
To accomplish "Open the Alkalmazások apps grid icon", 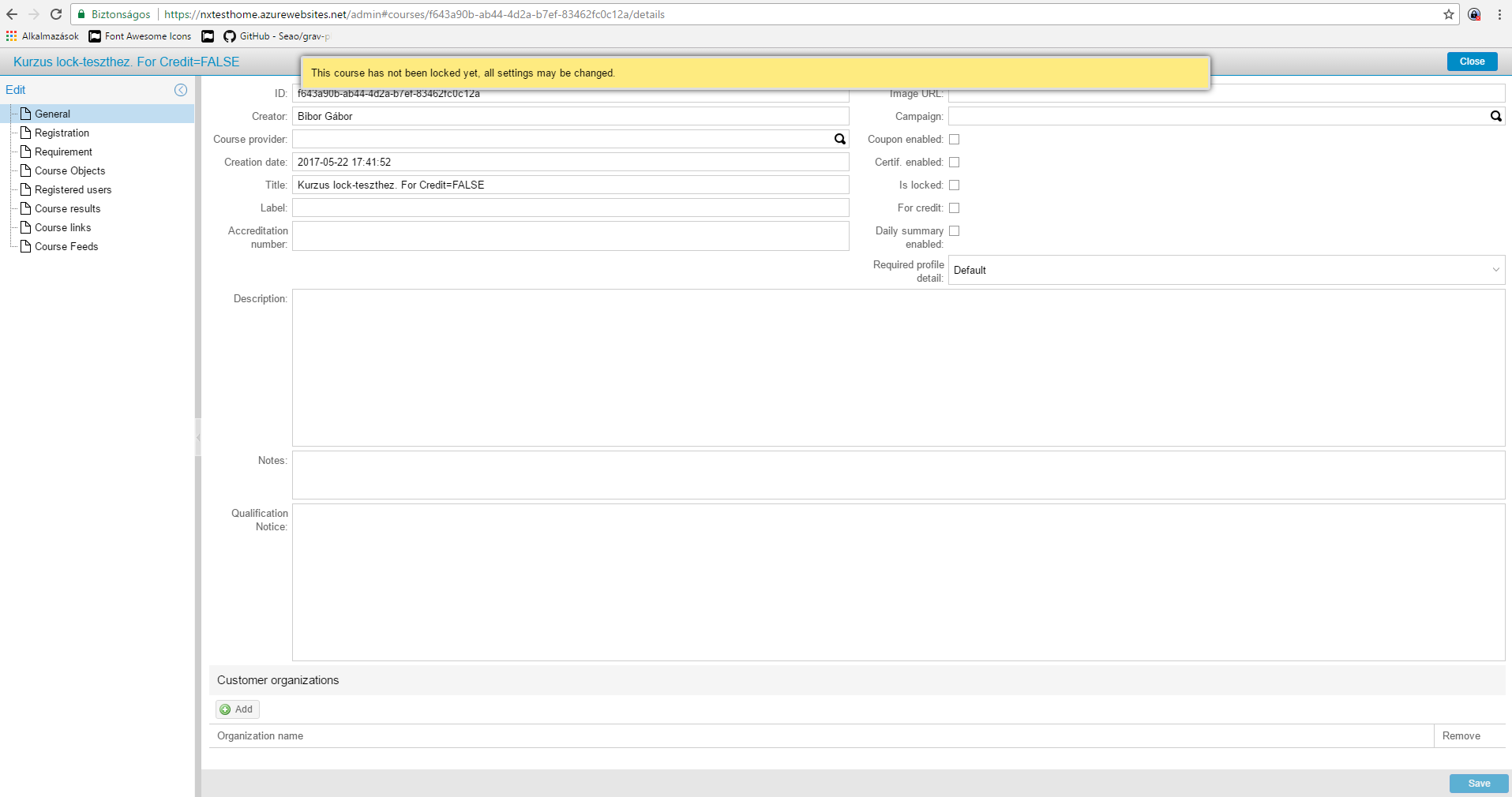I will click(11, 36).
